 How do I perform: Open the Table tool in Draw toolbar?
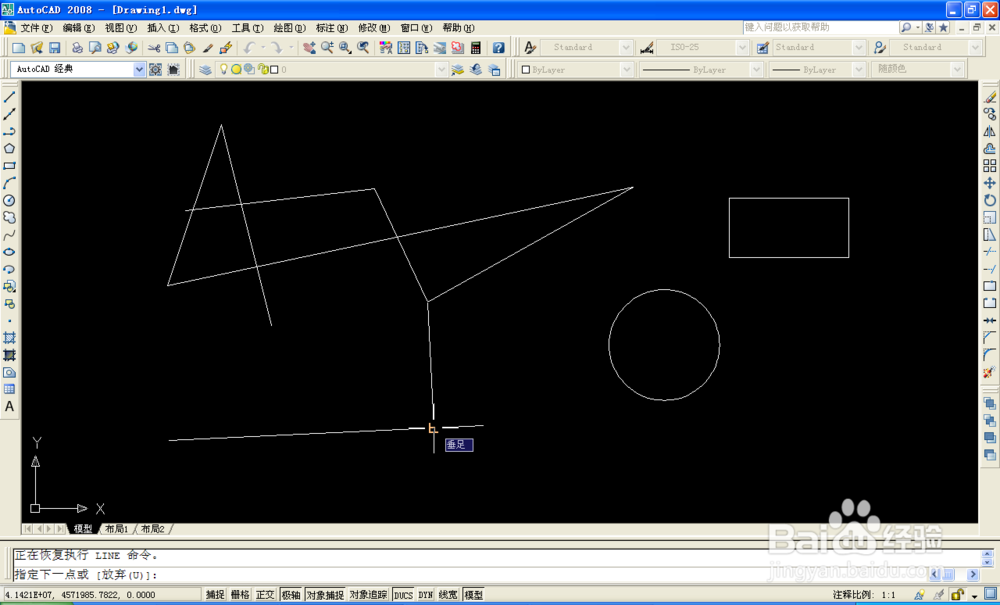(x=10, y=390)
